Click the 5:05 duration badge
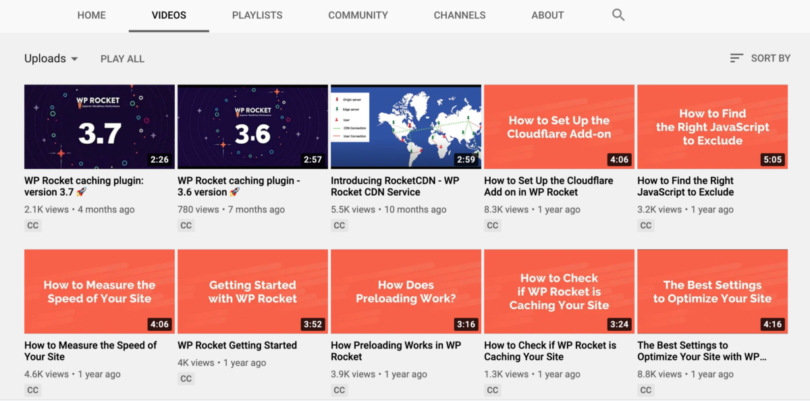Screen dimensions: 810x401 [773, 160]
